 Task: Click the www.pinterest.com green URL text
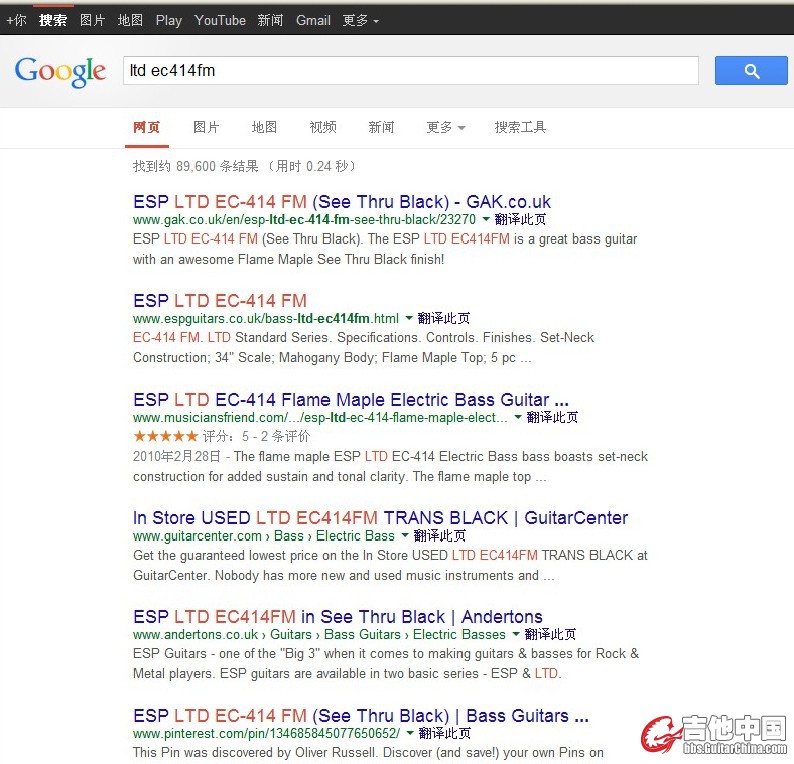click(266, 733)
